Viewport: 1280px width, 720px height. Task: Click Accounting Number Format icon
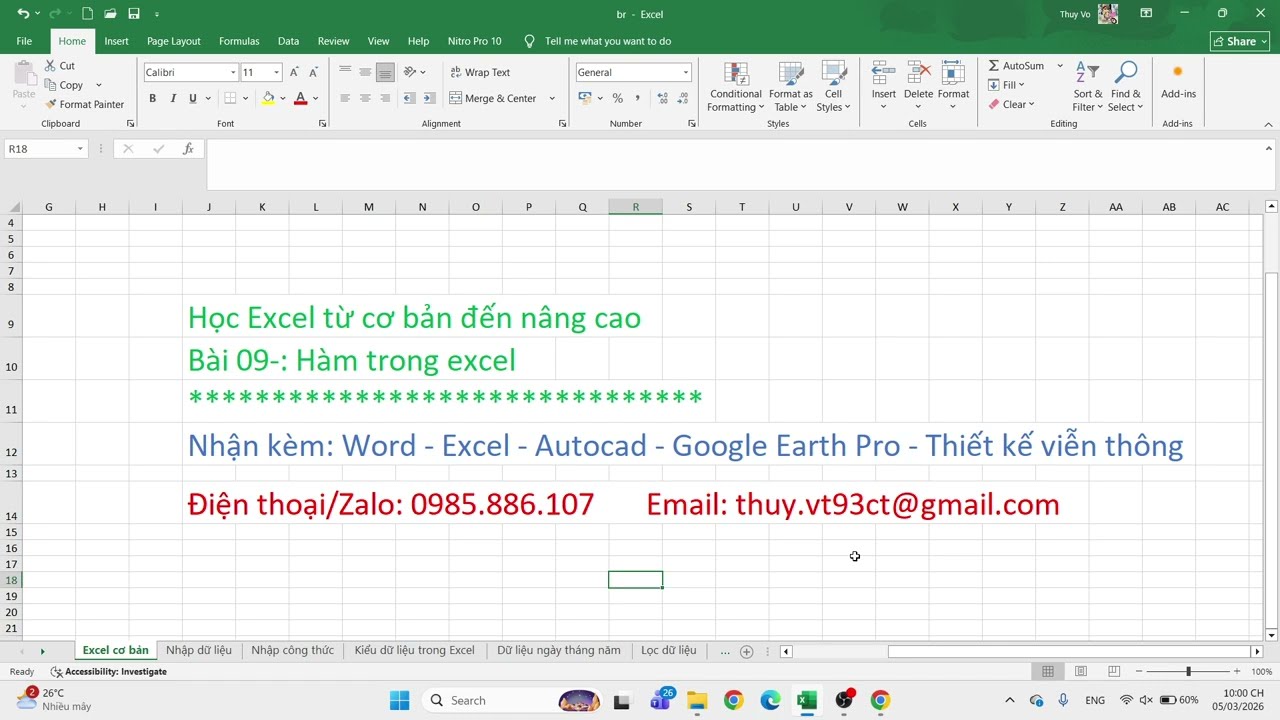585,98
